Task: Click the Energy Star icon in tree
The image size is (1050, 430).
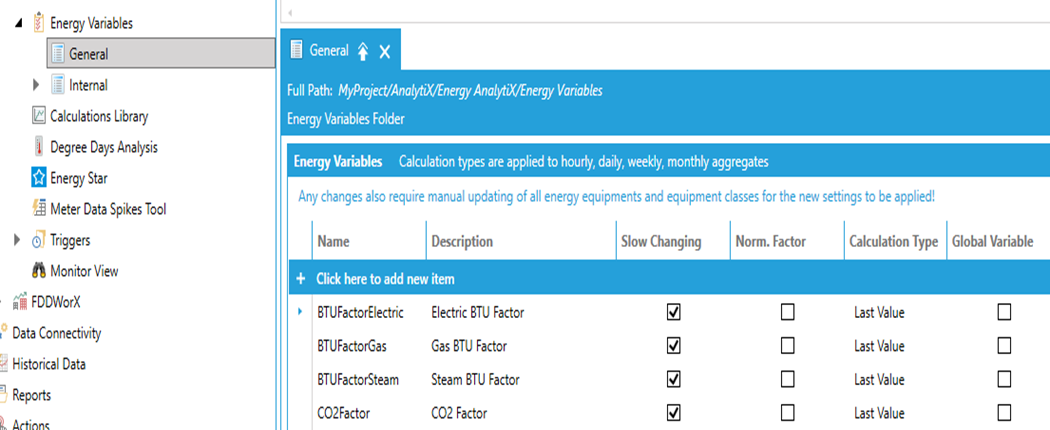Action: coord(39,178)
